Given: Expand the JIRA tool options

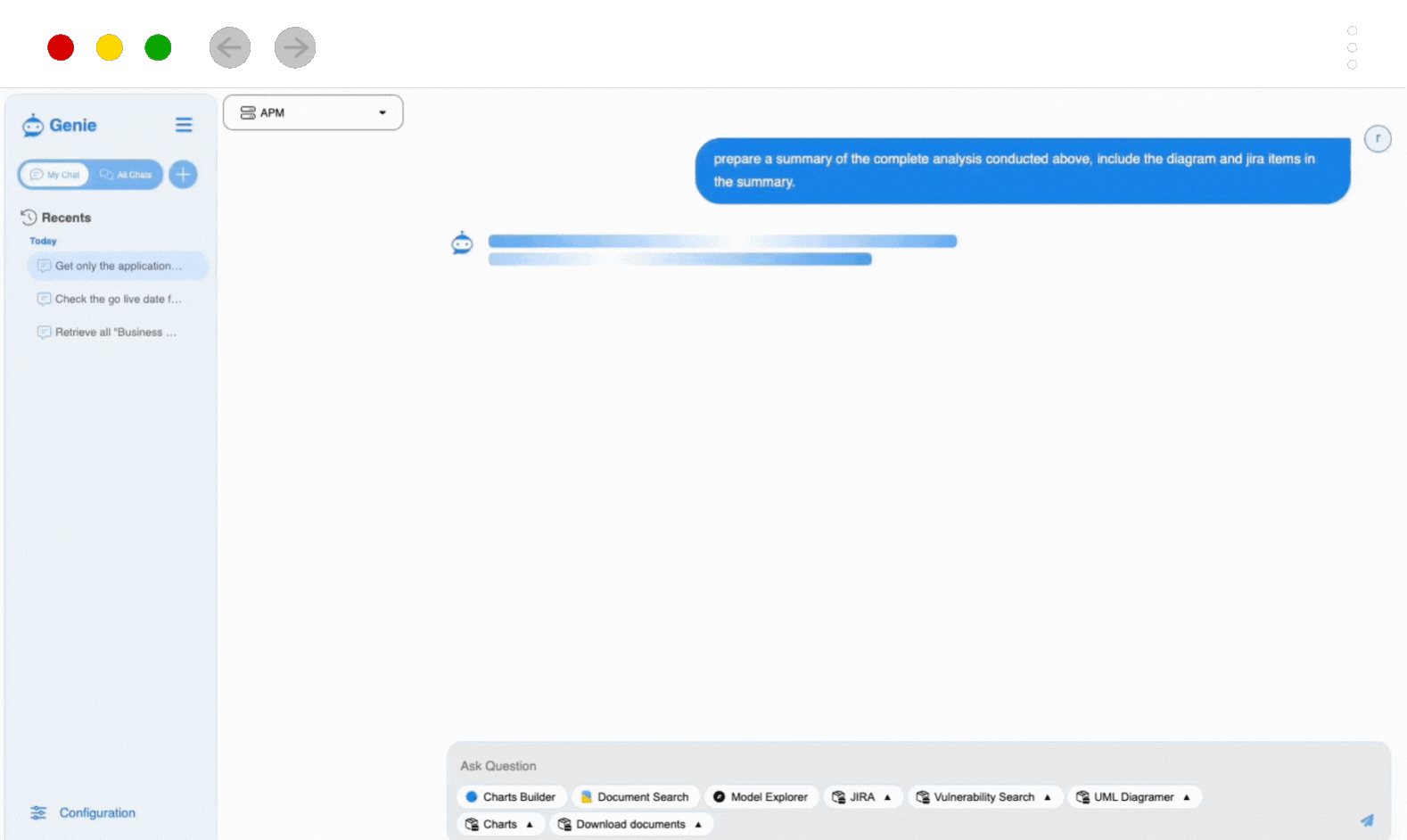Looking at the screenshot, I should [862, 797].
